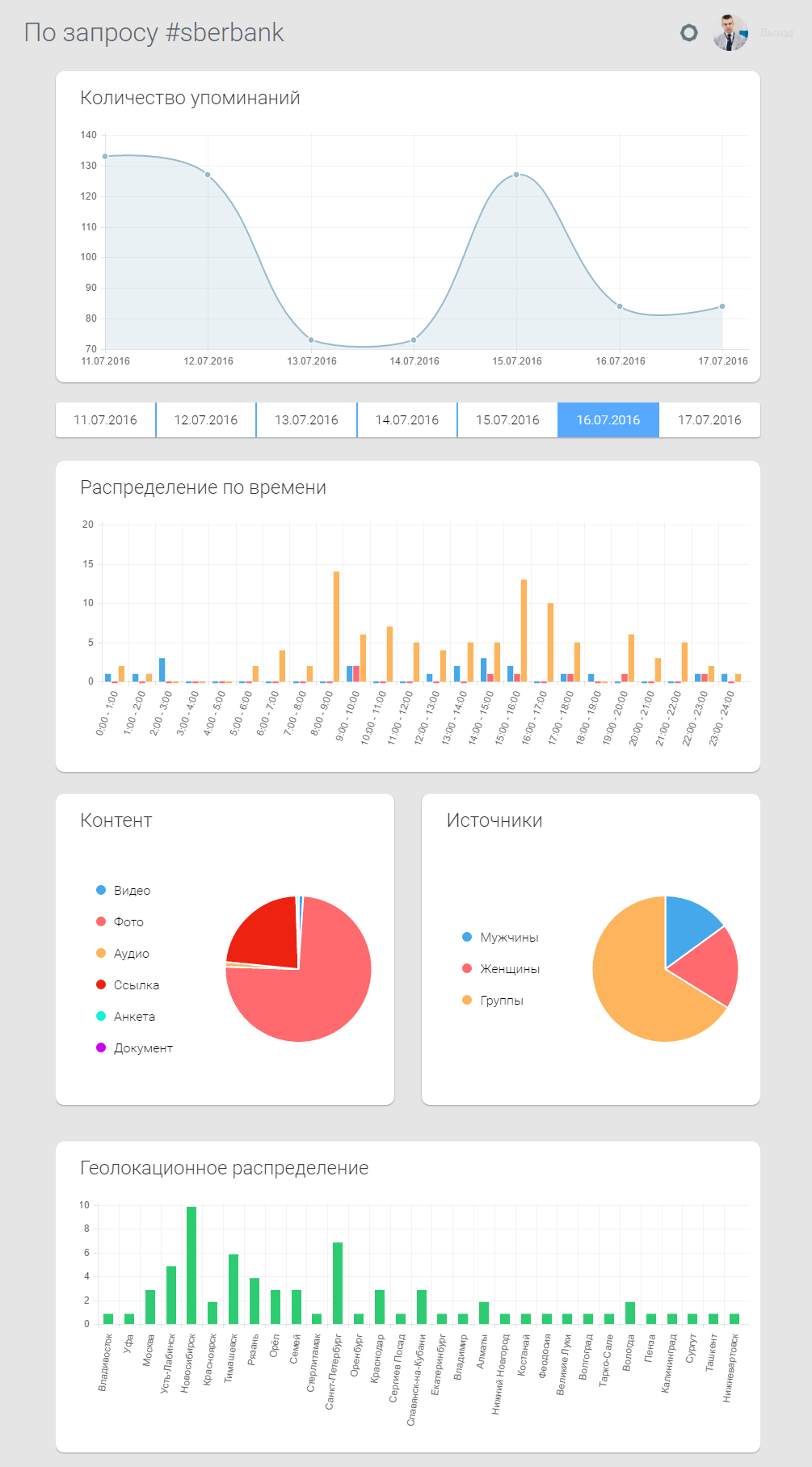The width and height of the screenshot is (812, 1467).
Task: Click the tallest orange bar at 8:00 - 9:00
Action: pos(336,627)
